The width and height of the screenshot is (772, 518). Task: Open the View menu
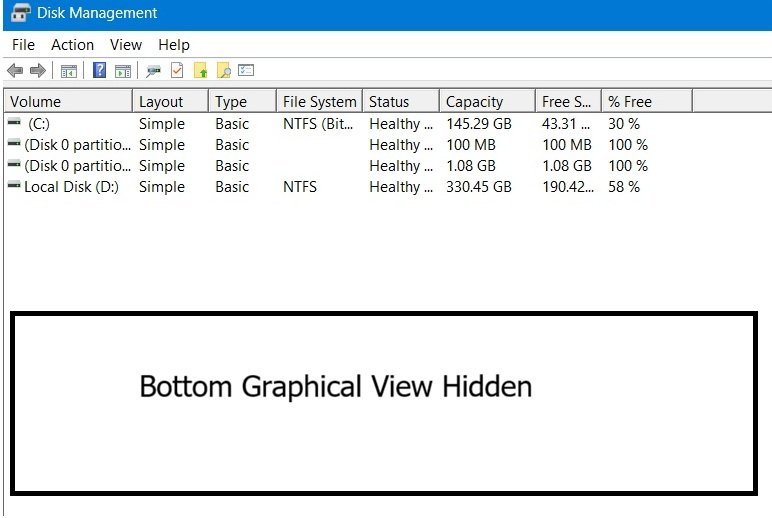click(126, 45)
